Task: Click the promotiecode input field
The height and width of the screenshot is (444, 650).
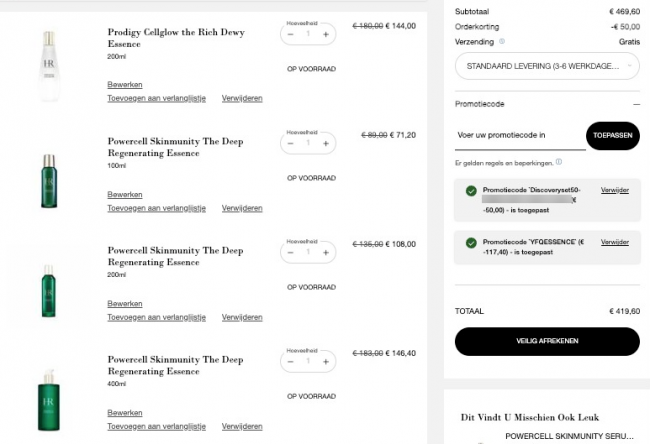Action: [520, 136]
